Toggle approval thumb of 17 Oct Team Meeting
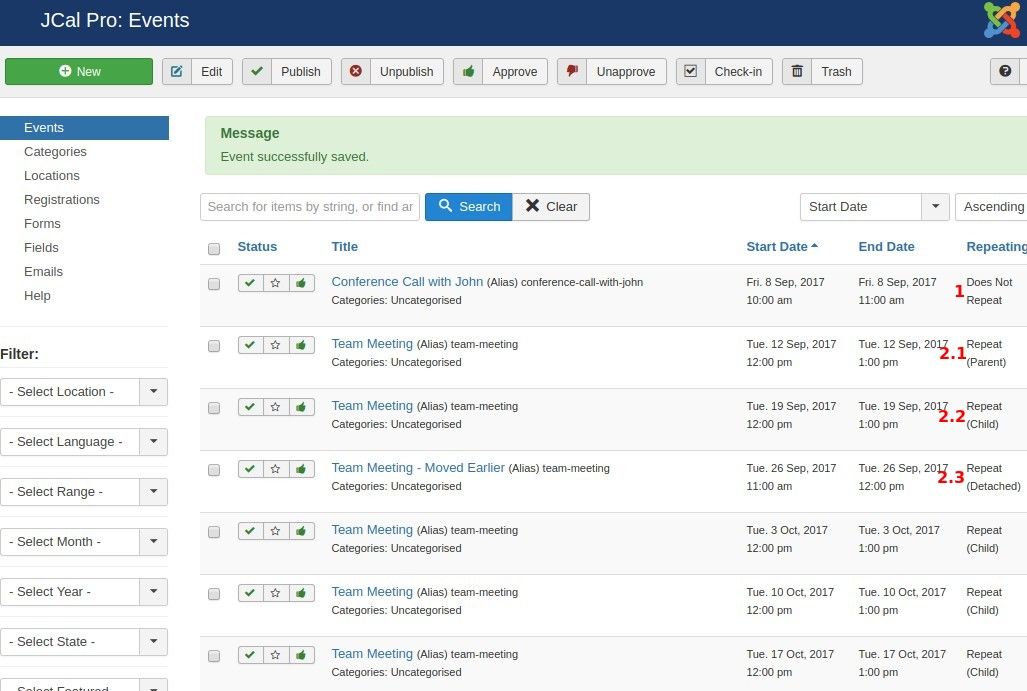This screenshot has width=1027, height=691. 301,655
